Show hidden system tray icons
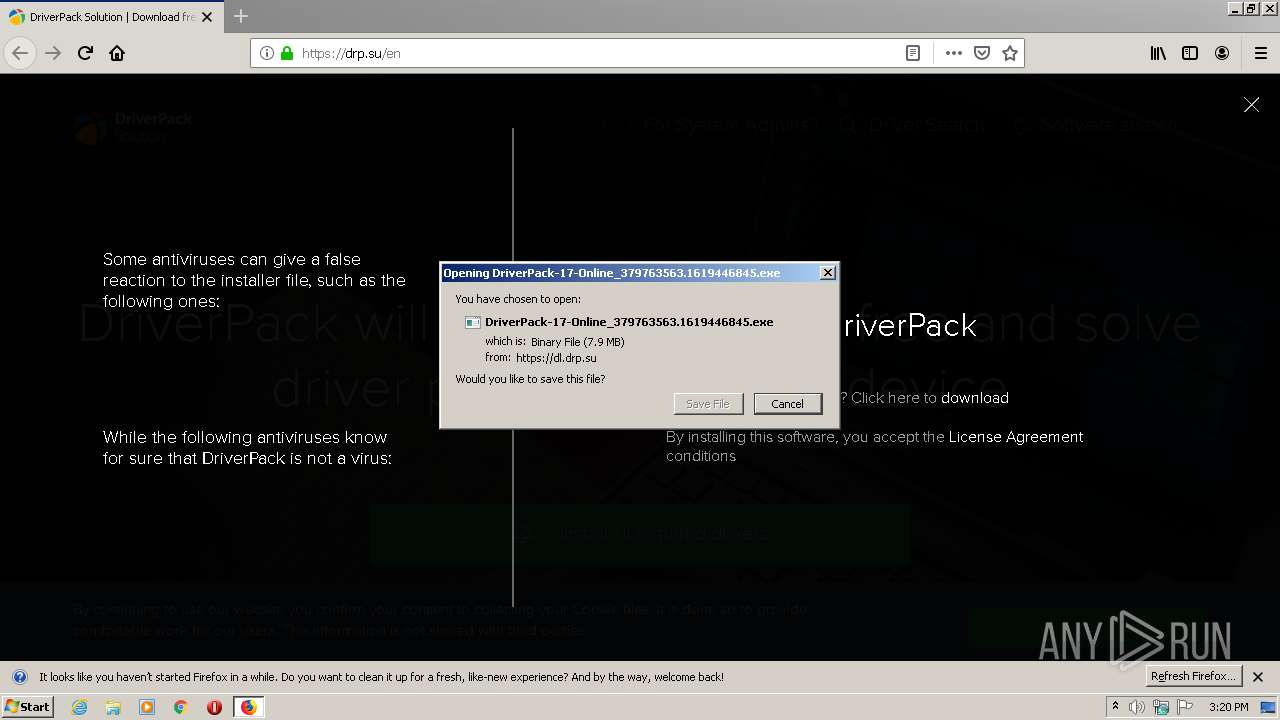The height and width of the screenshot is (720, 1280). click(x=1115, y=707)
